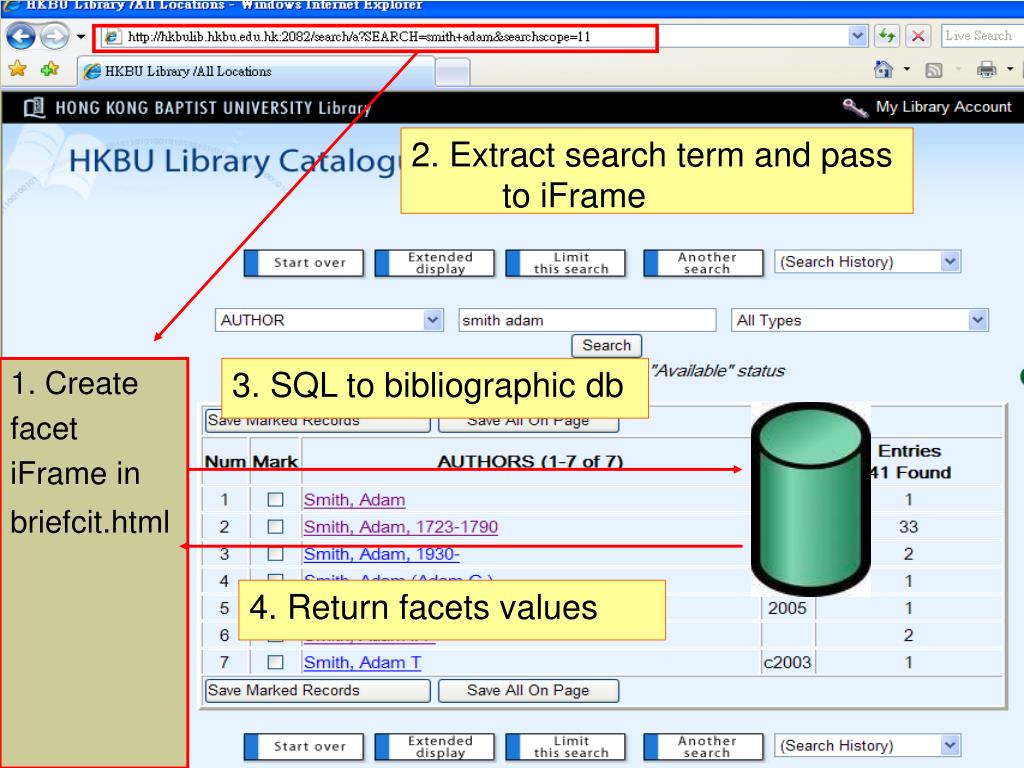1024x768 pixels.
Task: Open recent pages dropdown beside Forward button
Action: 80,37
